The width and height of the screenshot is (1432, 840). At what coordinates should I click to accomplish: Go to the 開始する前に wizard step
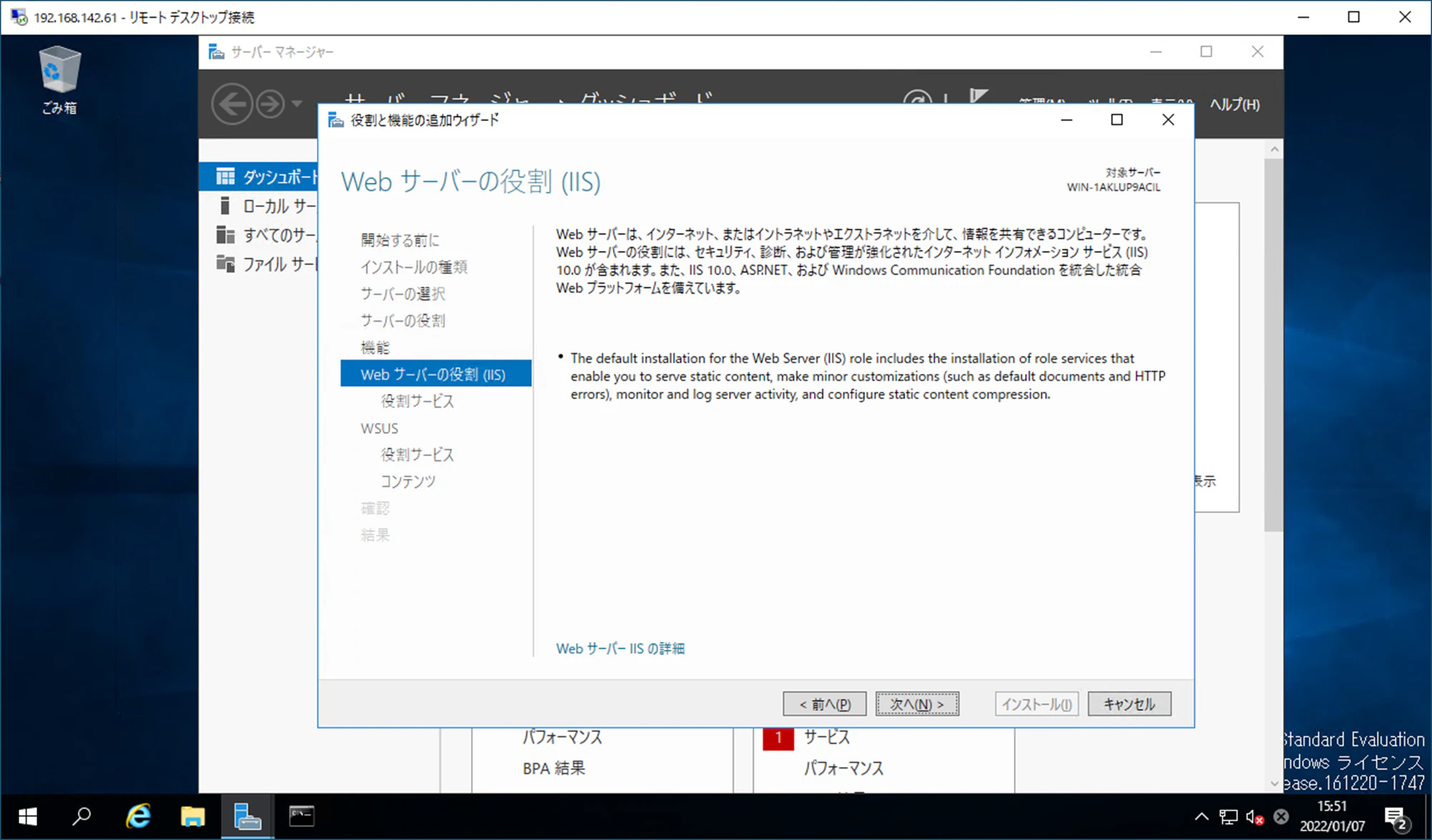click(x=400, y=240)
